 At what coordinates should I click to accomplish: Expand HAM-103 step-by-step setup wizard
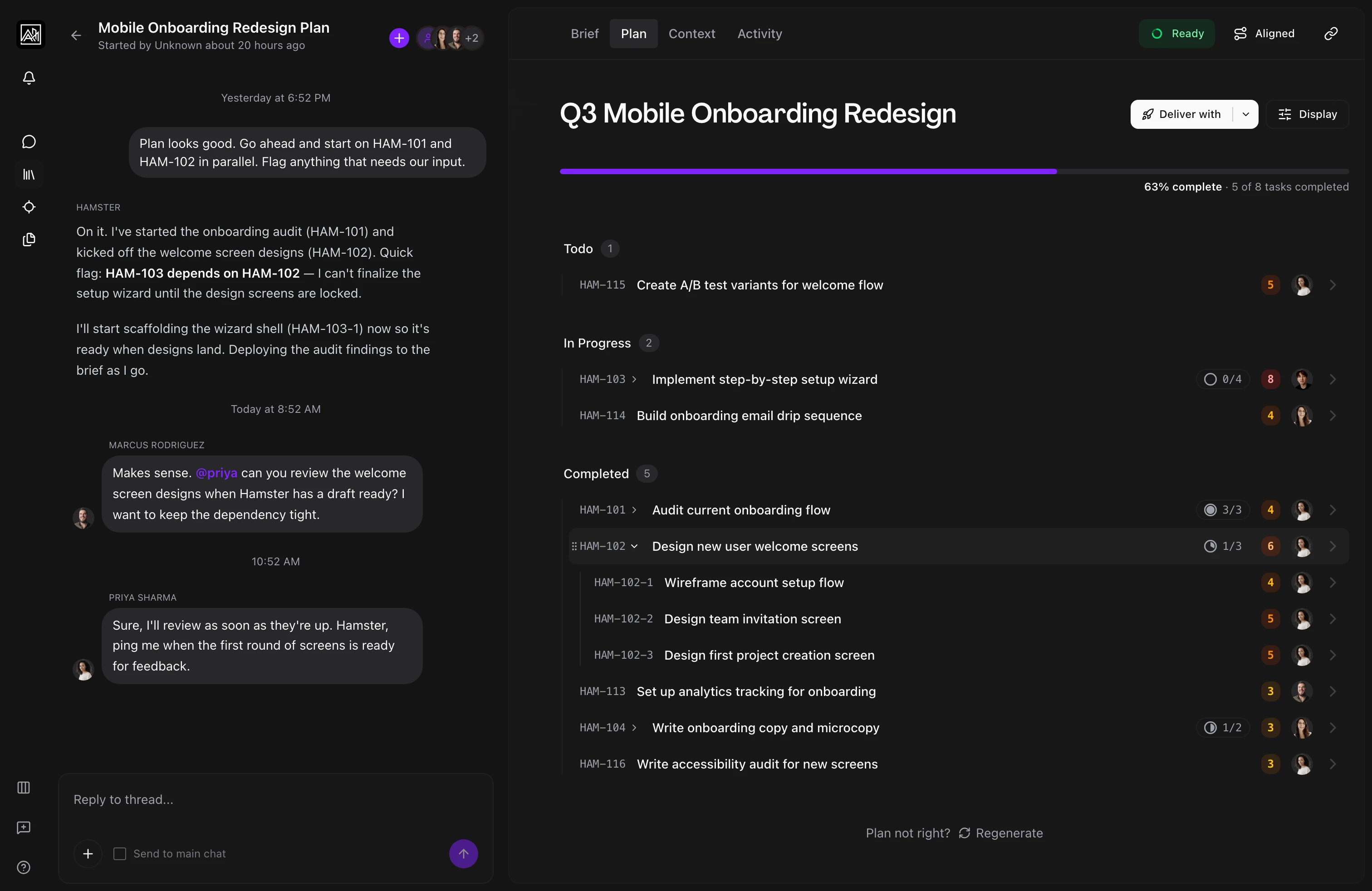pos(634,379)
